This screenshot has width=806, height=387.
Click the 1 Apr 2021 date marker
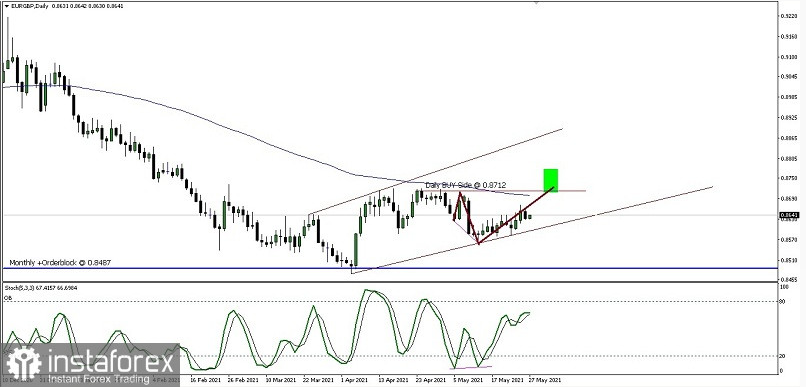[x=354, y=380]
